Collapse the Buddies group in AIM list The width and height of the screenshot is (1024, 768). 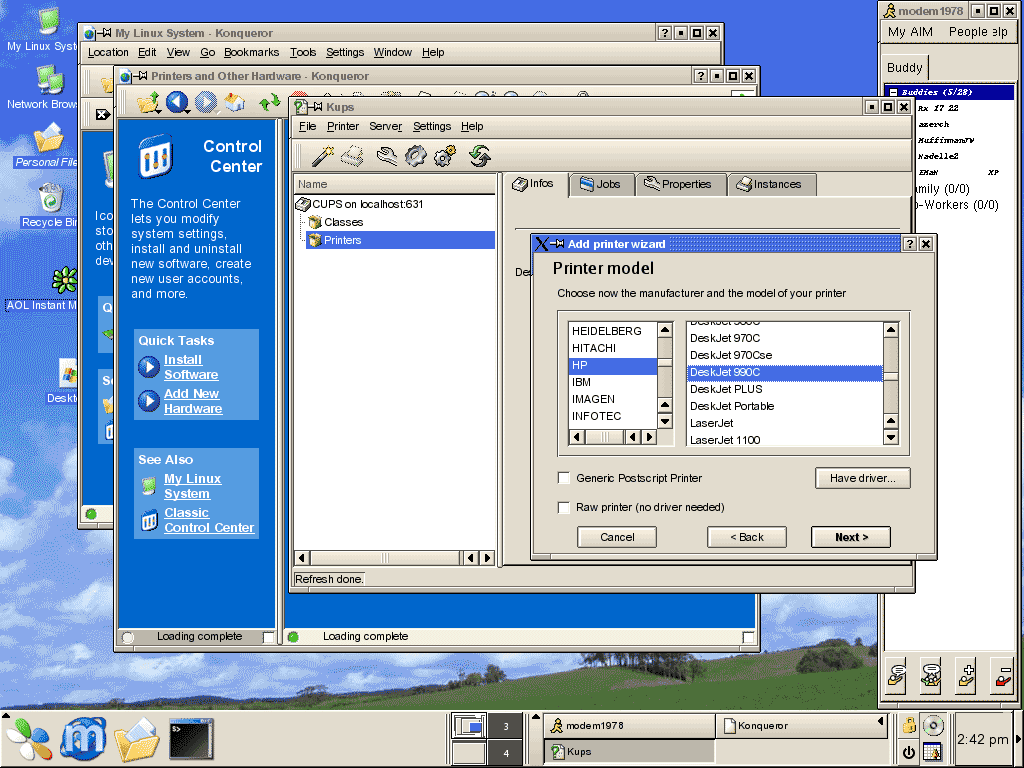tap(893, 92)
